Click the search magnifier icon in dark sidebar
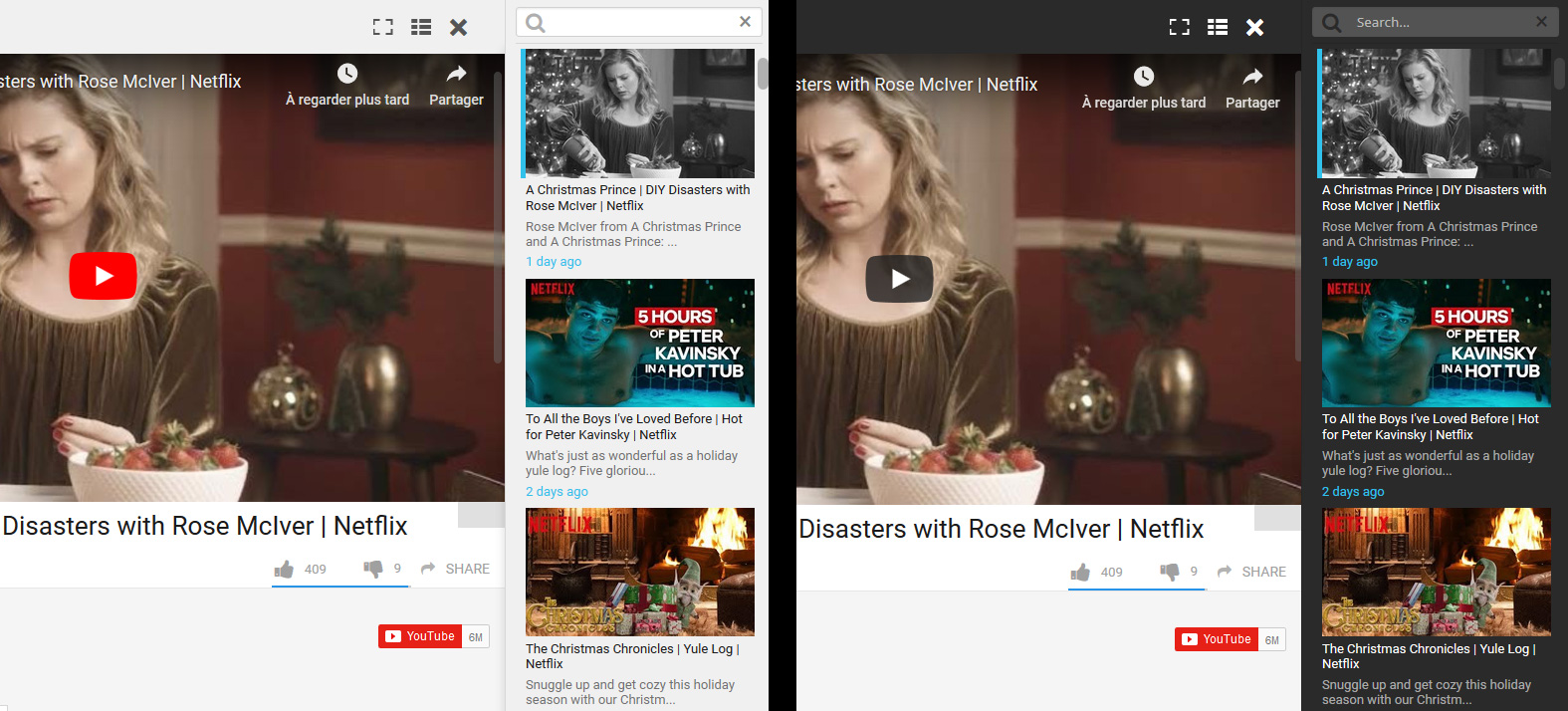The width and height of the screenshot is (1568, 711). (x=1332, y=22)
